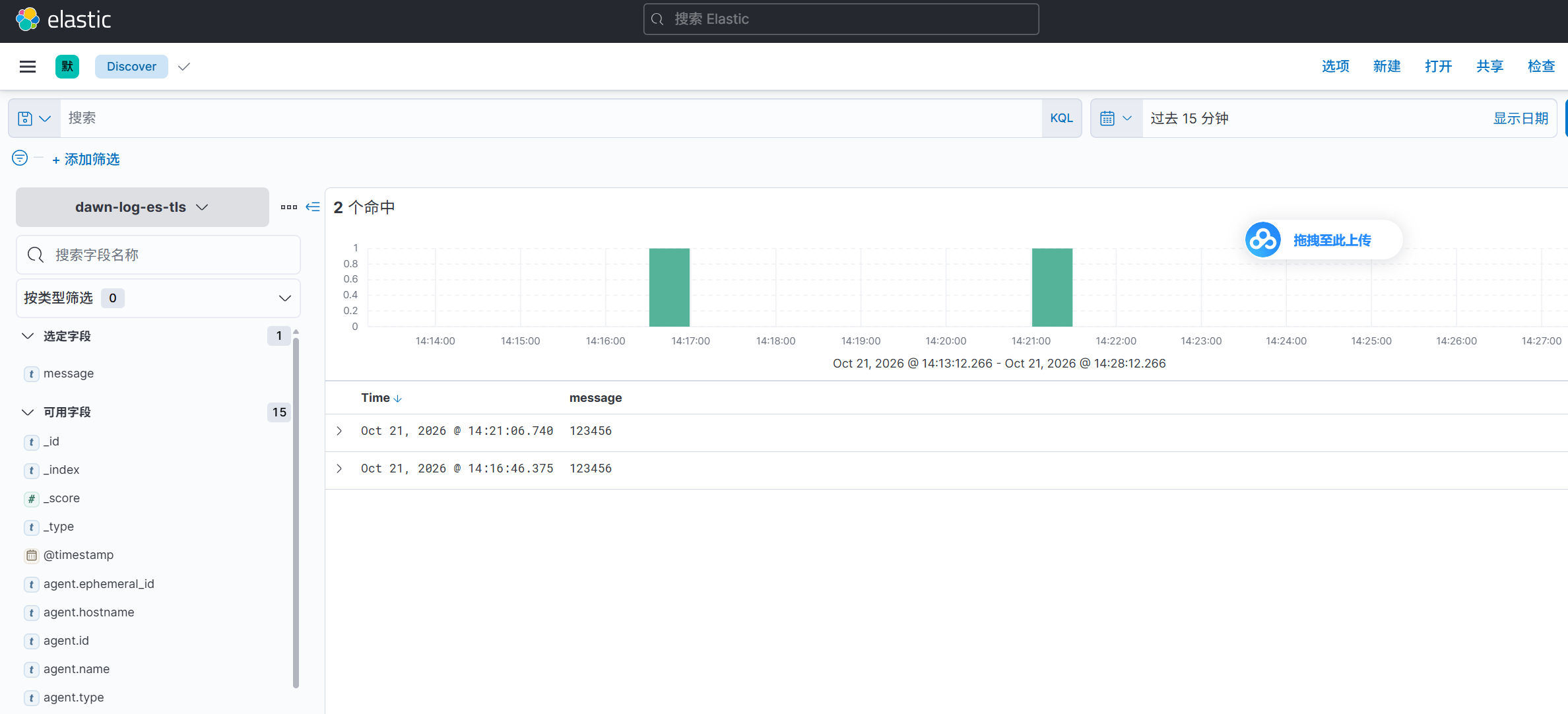
Task: Toggle KQL query language
Action: click(1061, 118)
